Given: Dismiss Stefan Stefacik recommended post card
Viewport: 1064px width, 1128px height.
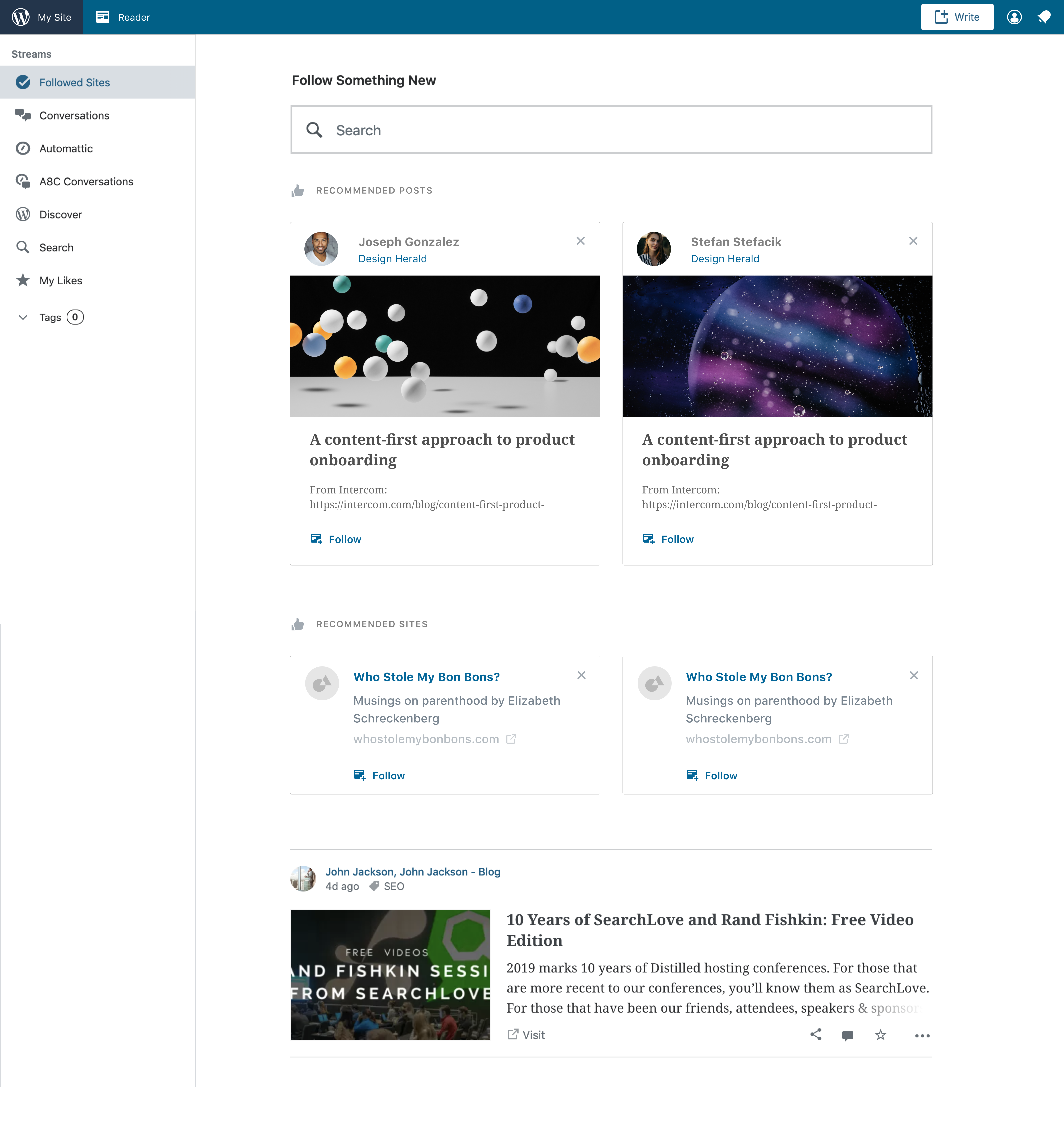Looking at the screenshot, I should click(913, 241).
